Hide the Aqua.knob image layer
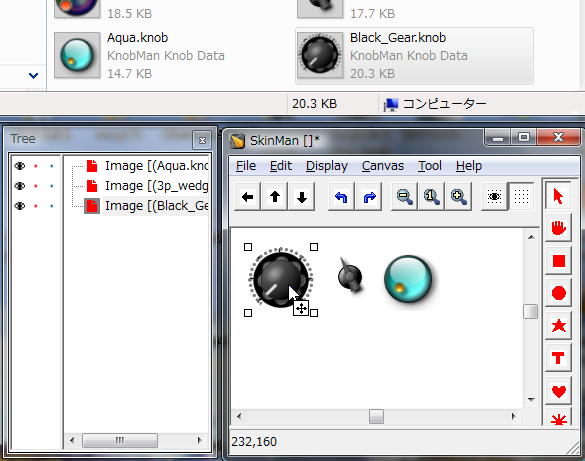585x461 pixels. [20, 166]
